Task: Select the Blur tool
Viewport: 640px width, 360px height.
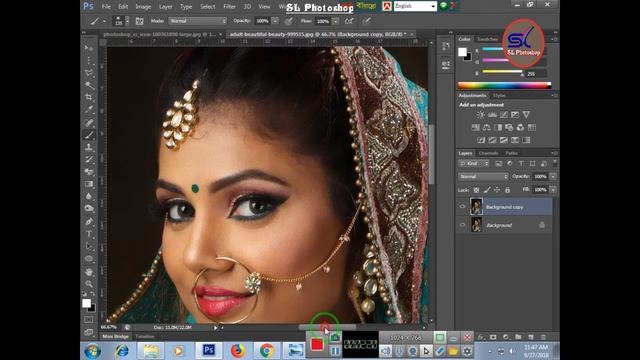Action: (89, 196)
